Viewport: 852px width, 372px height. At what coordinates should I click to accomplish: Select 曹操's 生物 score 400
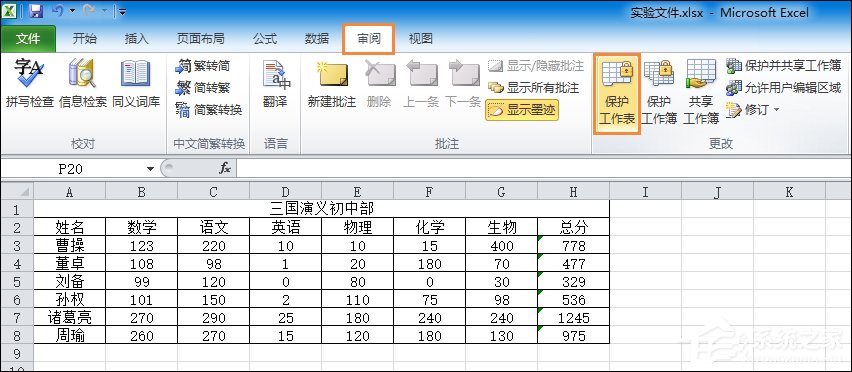point(502,245)
